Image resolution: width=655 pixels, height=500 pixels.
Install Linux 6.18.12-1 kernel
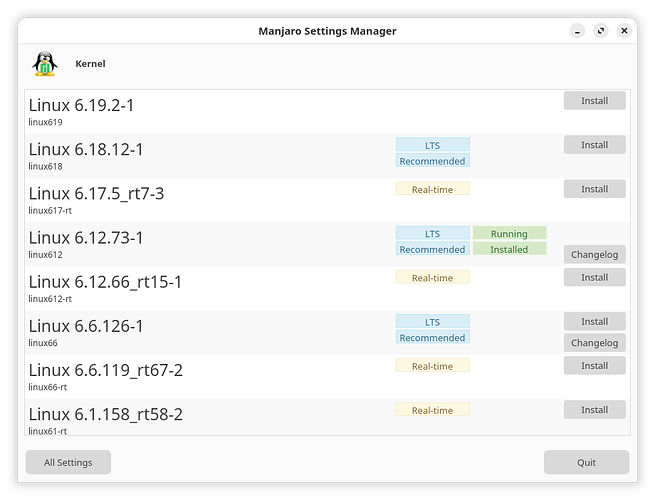(x=594, y=145)
